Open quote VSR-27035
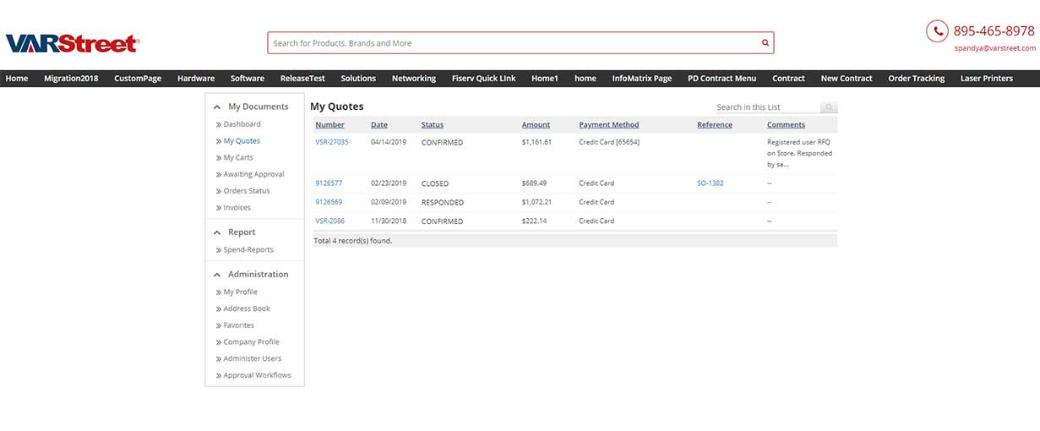 330,142
